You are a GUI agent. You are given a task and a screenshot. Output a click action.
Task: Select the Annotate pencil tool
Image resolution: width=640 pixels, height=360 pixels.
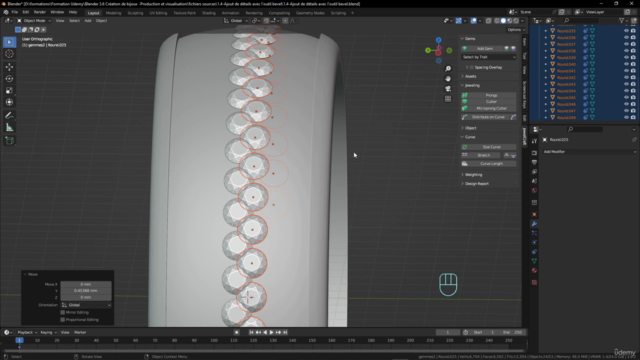[x=9, y=116]
